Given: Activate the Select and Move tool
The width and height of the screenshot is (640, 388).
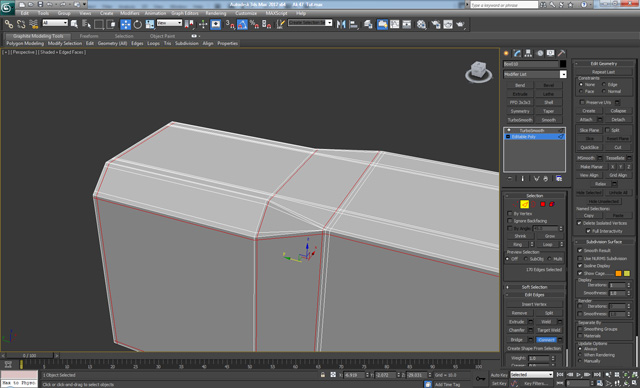Looking at the screenshot, I should pyautogui.click(x=125, y=24).
